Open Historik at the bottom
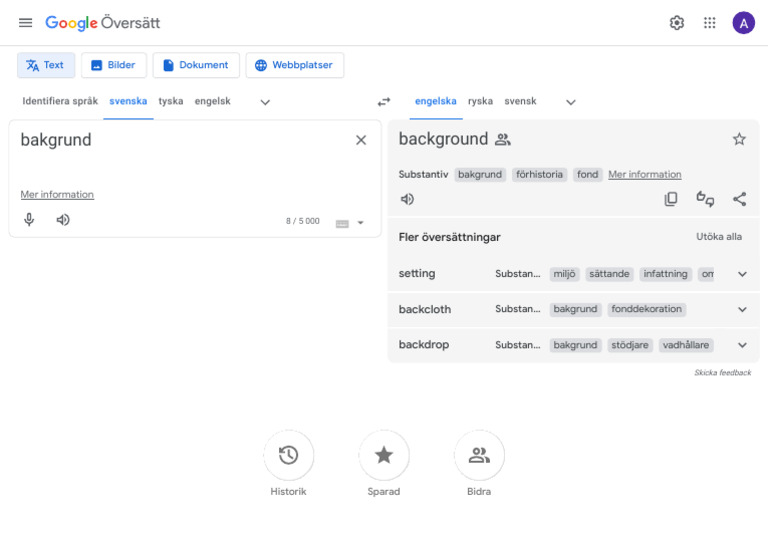The width and height of the screenshot is (768, 535). pos(288,455)
